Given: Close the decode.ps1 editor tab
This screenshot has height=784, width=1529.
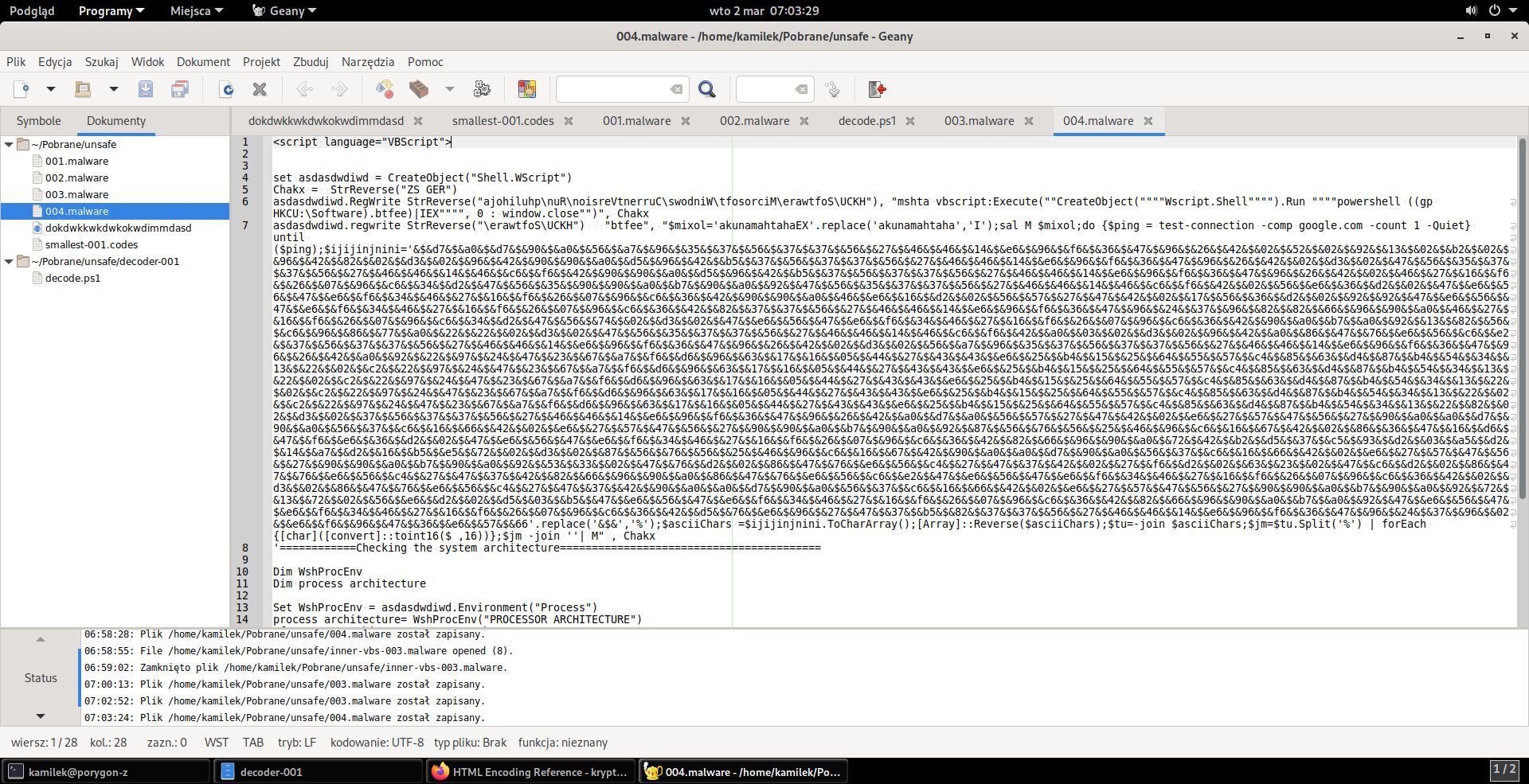Looking at the screenshot, I should [910, 121].
